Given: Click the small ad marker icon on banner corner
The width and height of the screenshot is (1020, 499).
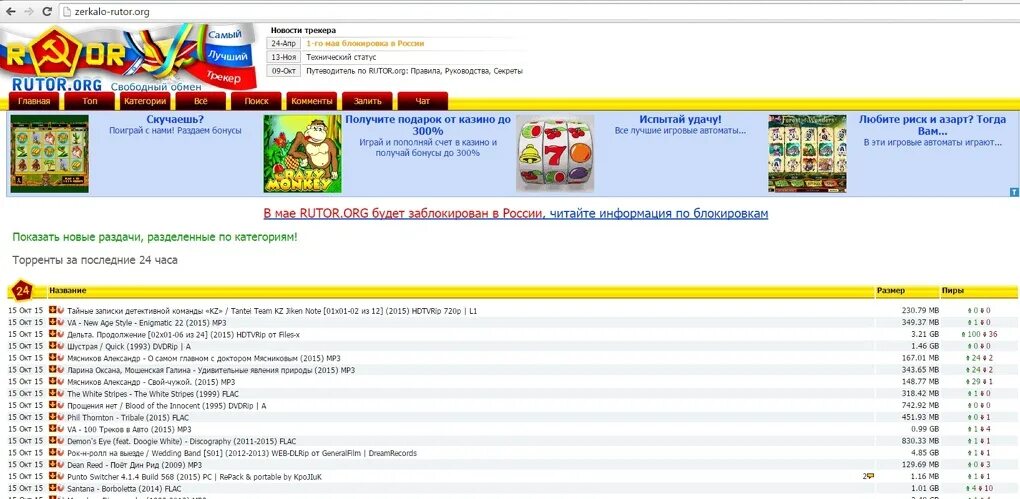Looking at the screenshot, I should click(x=1013, y=192).
